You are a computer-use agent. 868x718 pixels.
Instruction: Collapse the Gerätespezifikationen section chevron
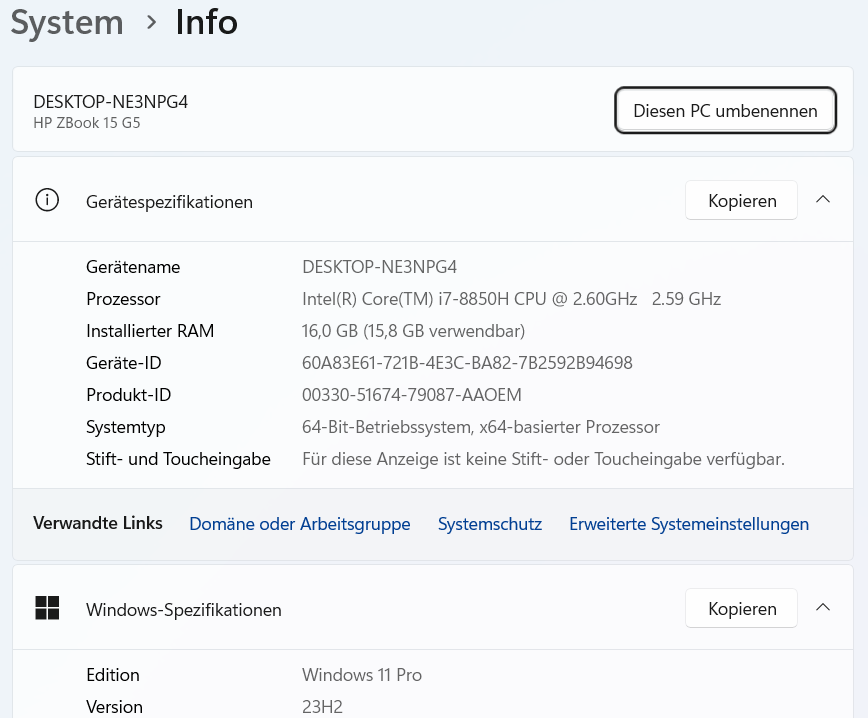823,199
